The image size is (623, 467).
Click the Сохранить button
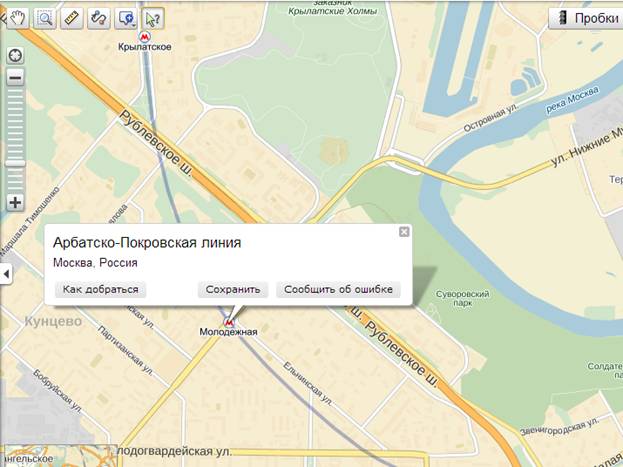(x=233, y=289)
